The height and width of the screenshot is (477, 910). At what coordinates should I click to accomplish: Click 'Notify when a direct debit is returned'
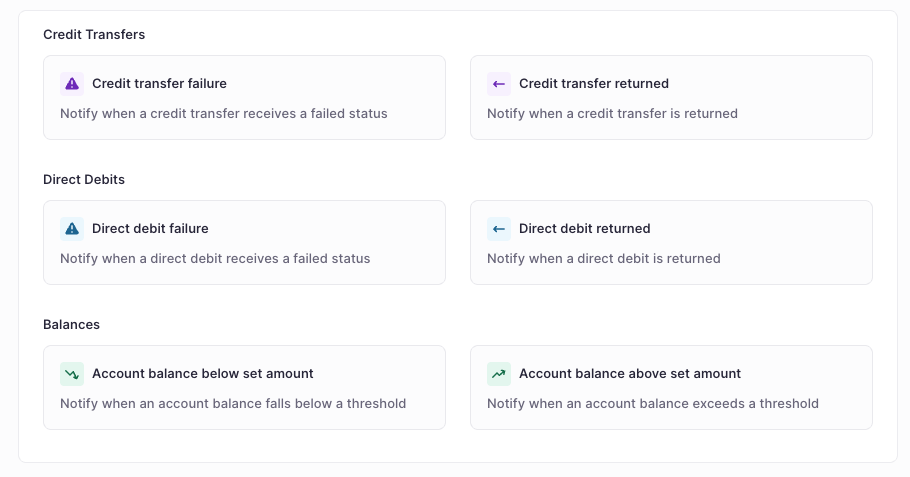point(603,259)
